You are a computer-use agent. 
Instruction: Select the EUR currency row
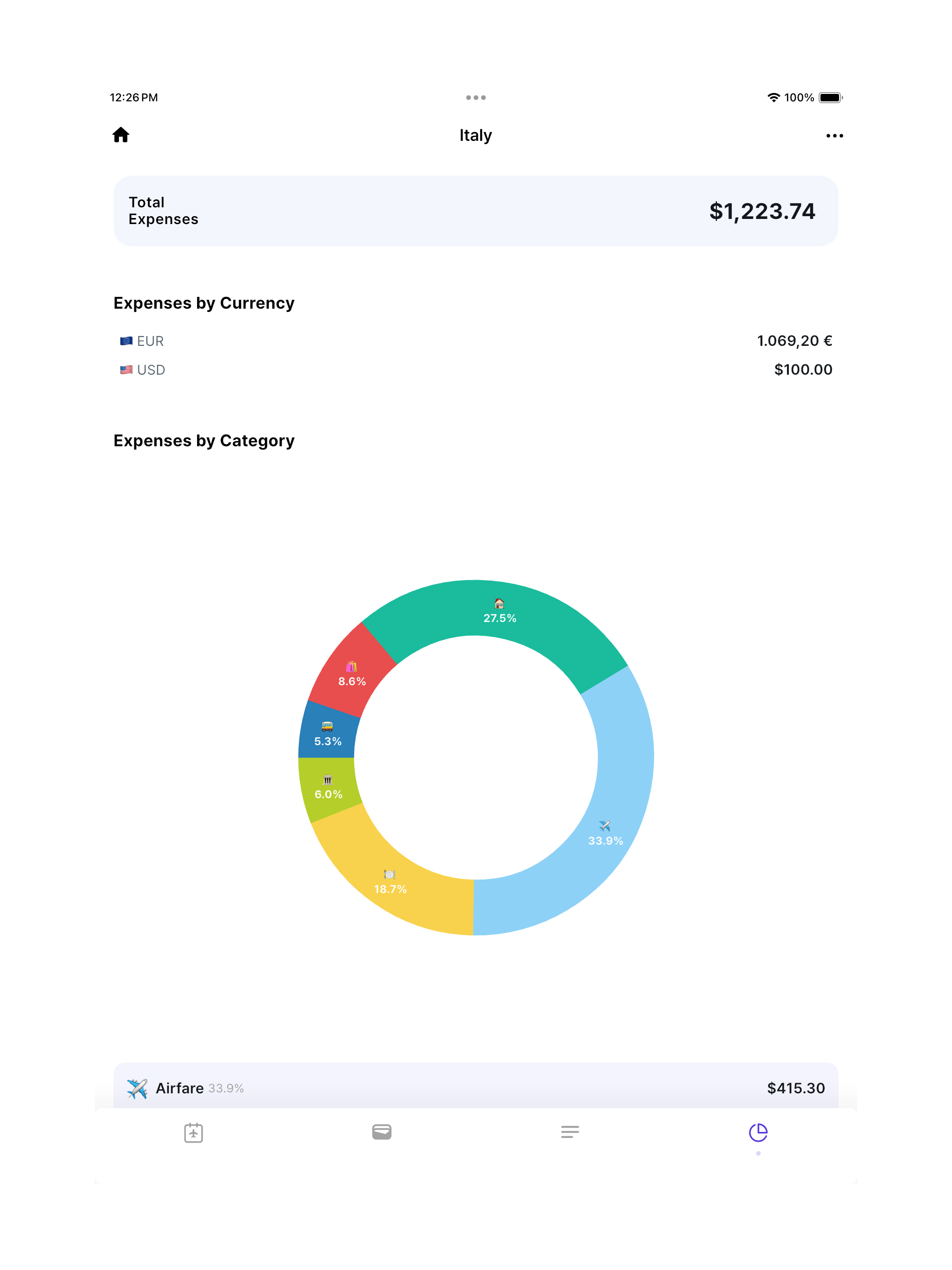(476, 341)
